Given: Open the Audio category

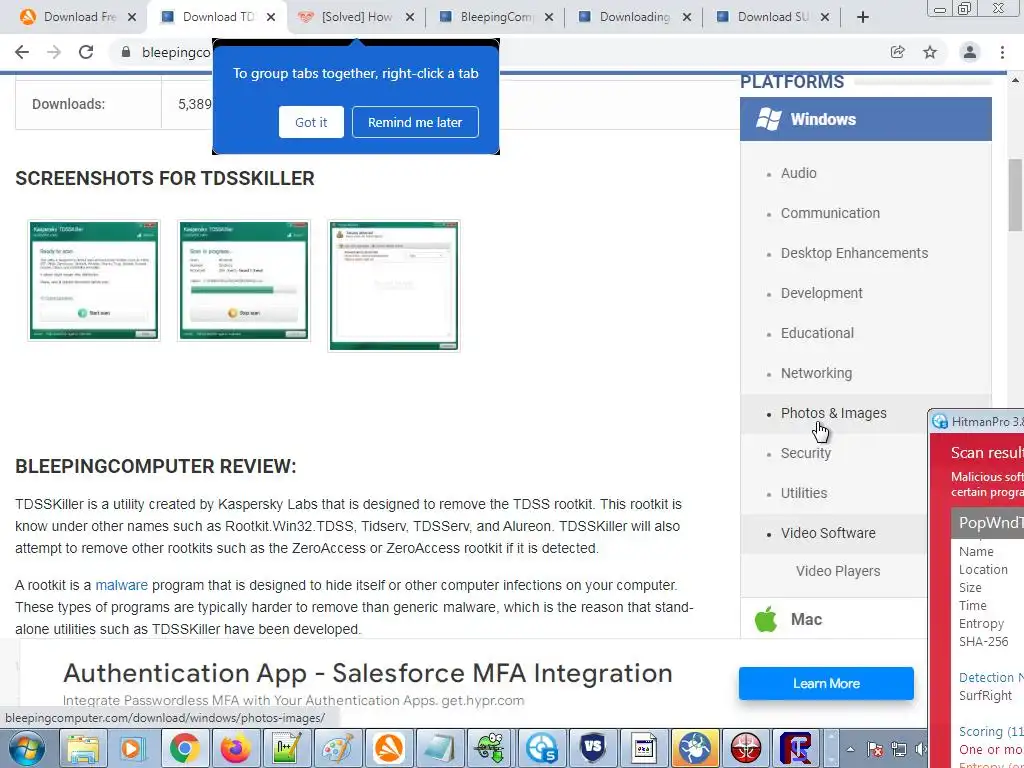Looking at the screenshot, I should (x=799, y=173).
